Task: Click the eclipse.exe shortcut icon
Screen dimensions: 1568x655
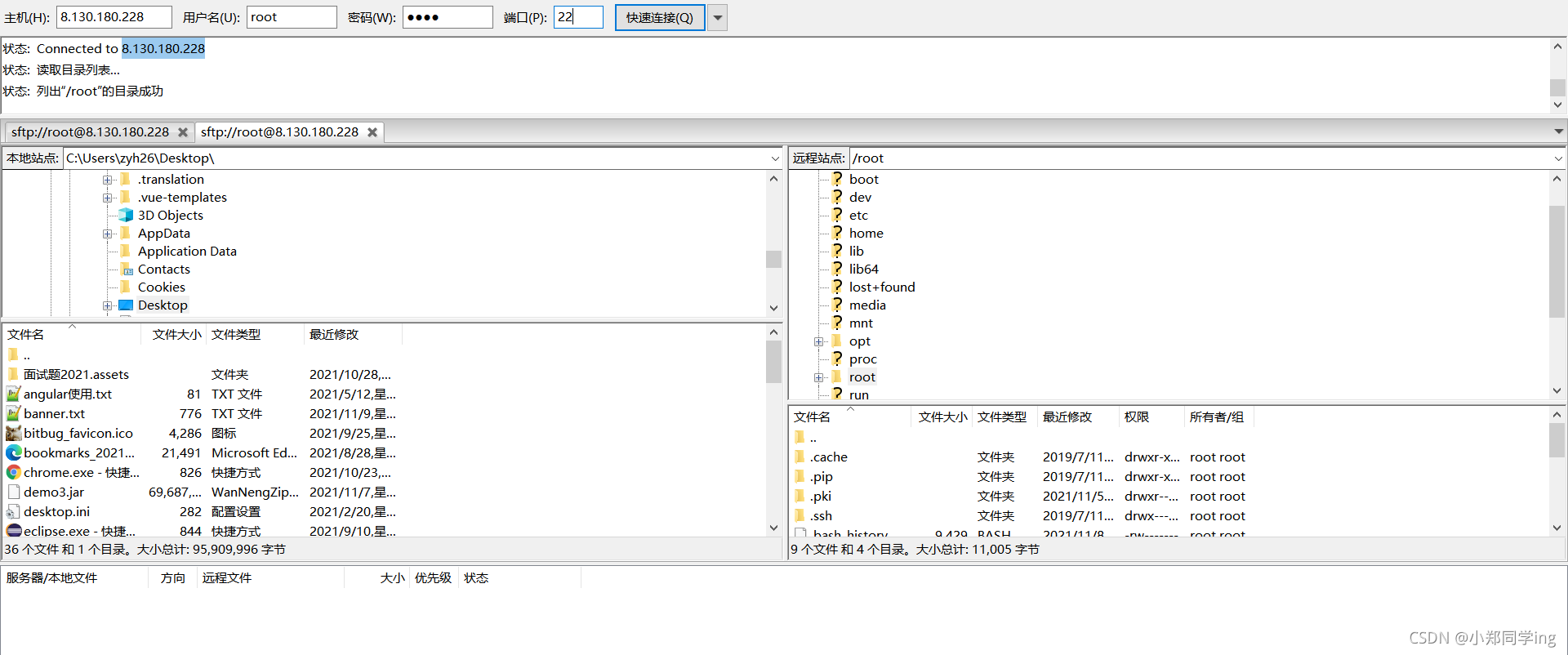Action: (14, 531)
